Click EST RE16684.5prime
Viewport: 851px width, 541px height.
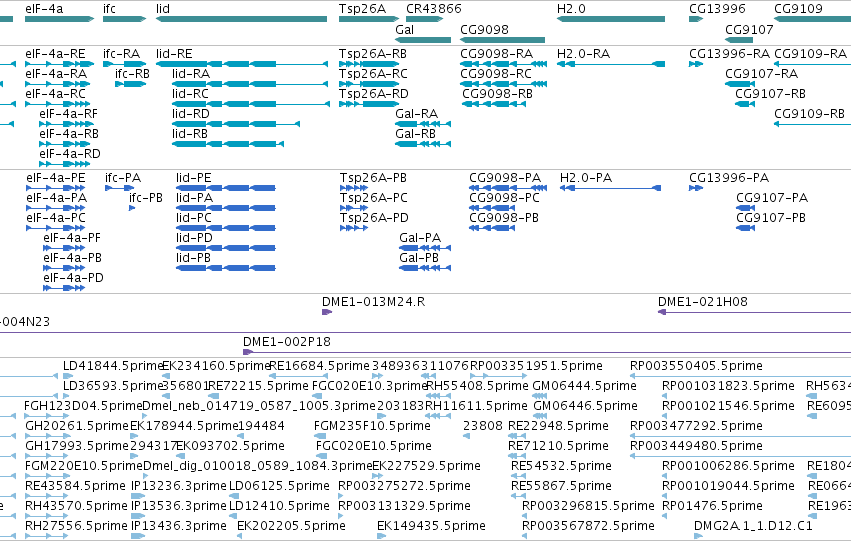[x=319, y=366]
